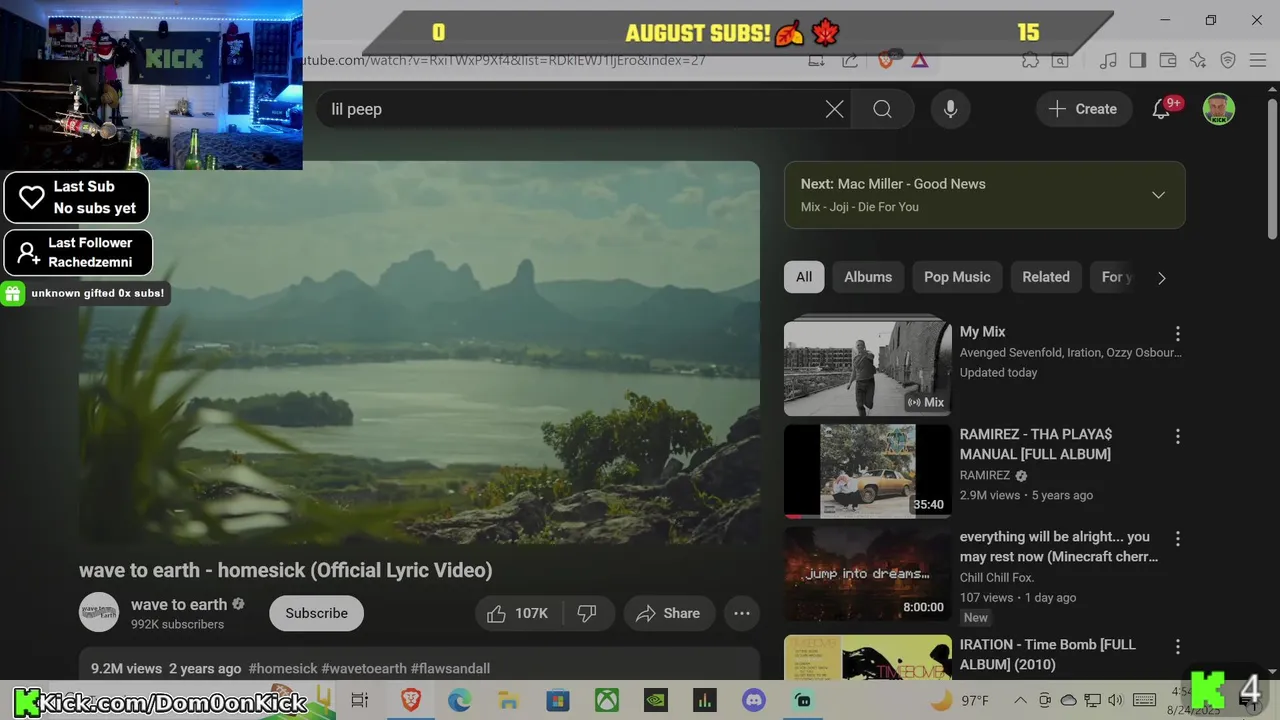Click the Brave Shields lion icon
The width and height of the screenshot is (1280, 720).
coord(885,60)
